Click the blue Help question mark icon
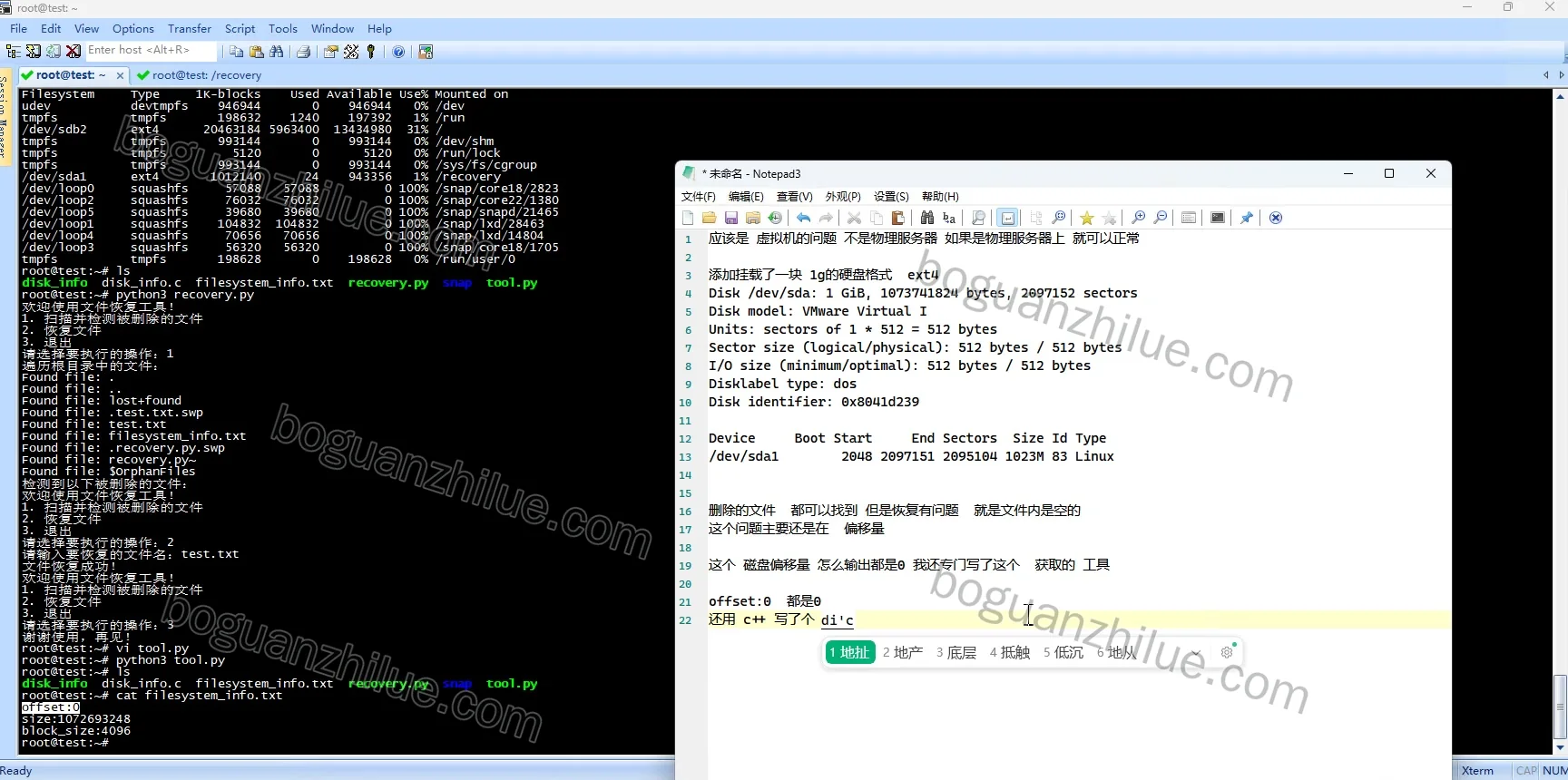 398,52
